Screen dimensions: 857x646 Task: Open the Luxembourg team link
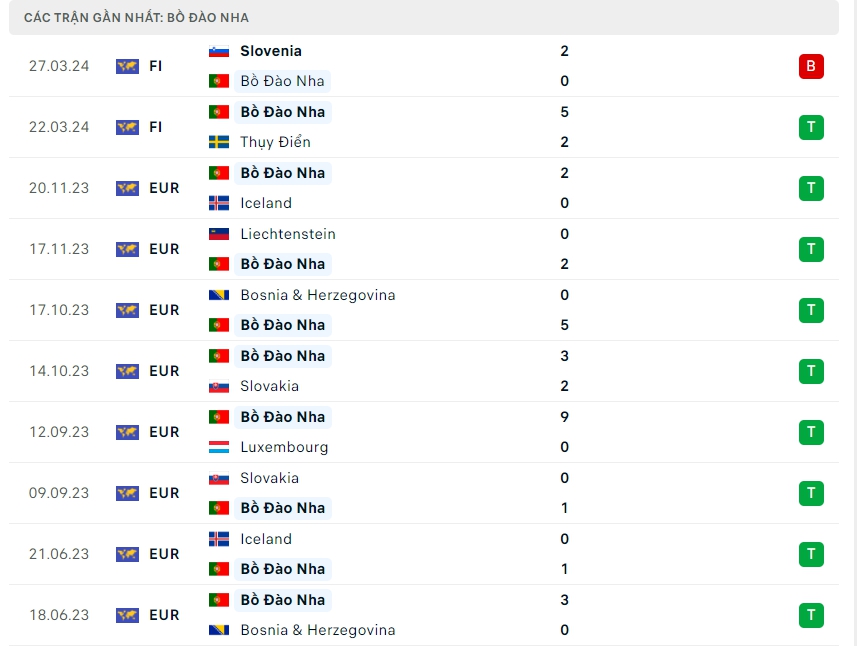[x=284, y=447]
